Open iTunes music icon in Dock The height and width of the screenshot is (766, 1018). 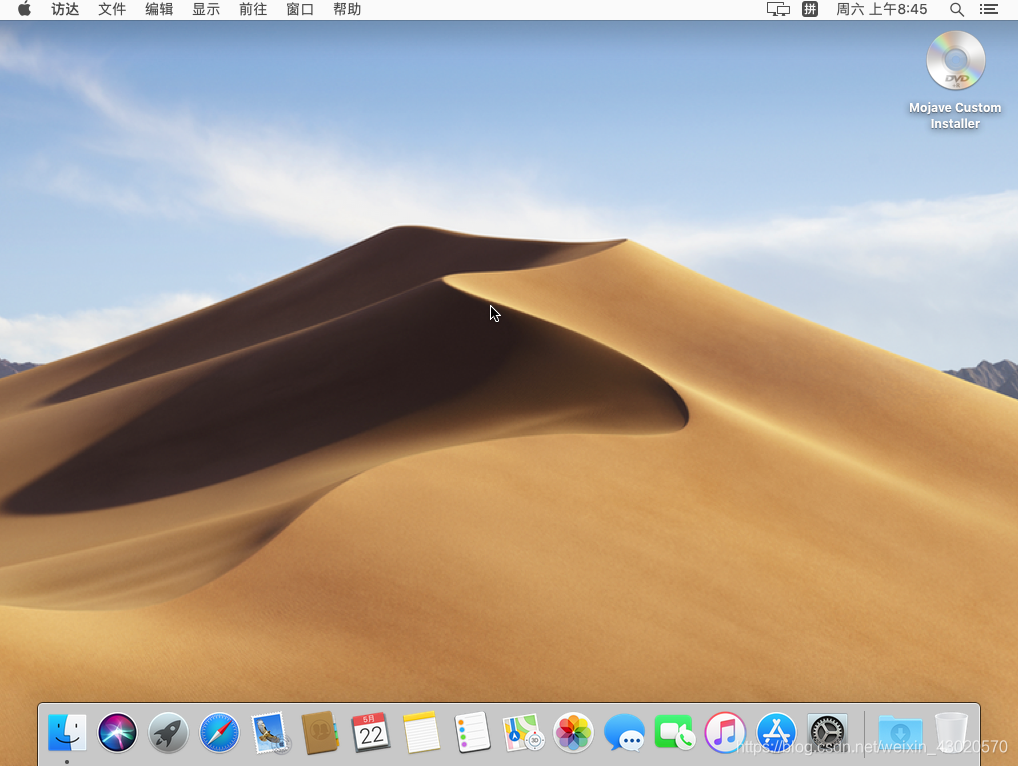coord(725,733)
